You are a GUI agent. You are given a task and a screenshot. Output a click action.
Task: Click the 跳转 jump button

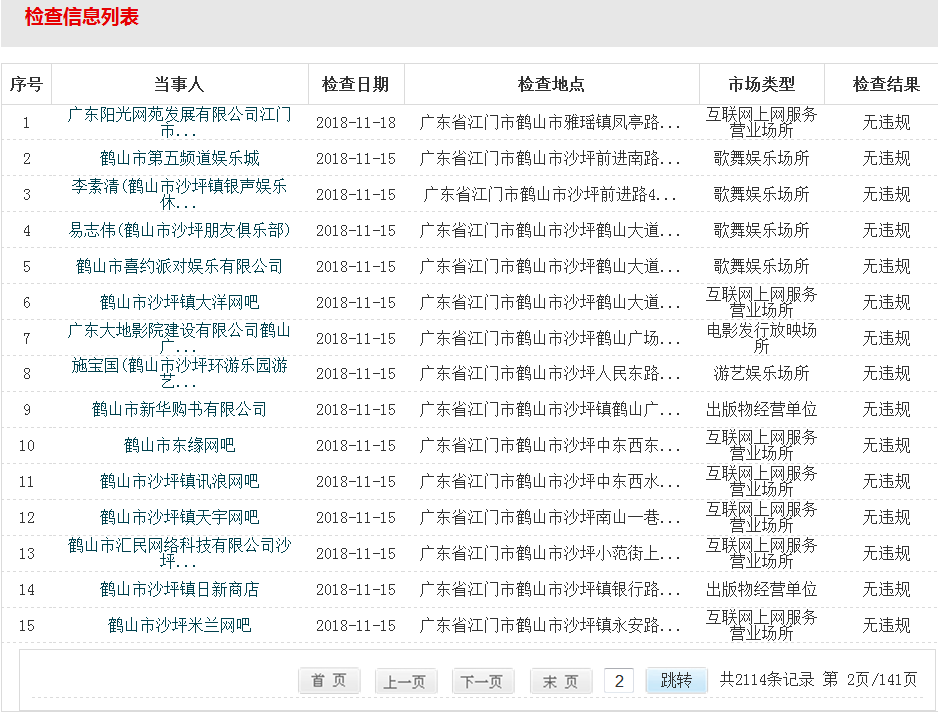click(676, 680)
